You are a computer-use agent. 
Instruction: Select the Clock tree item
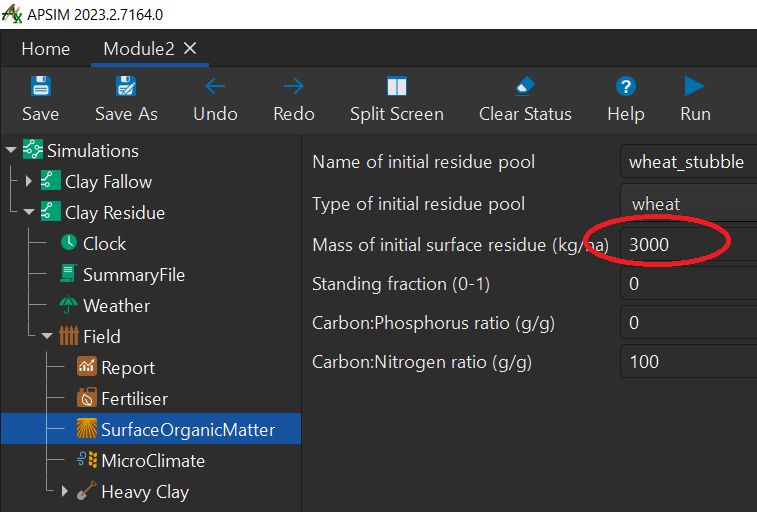pos(104,244)
